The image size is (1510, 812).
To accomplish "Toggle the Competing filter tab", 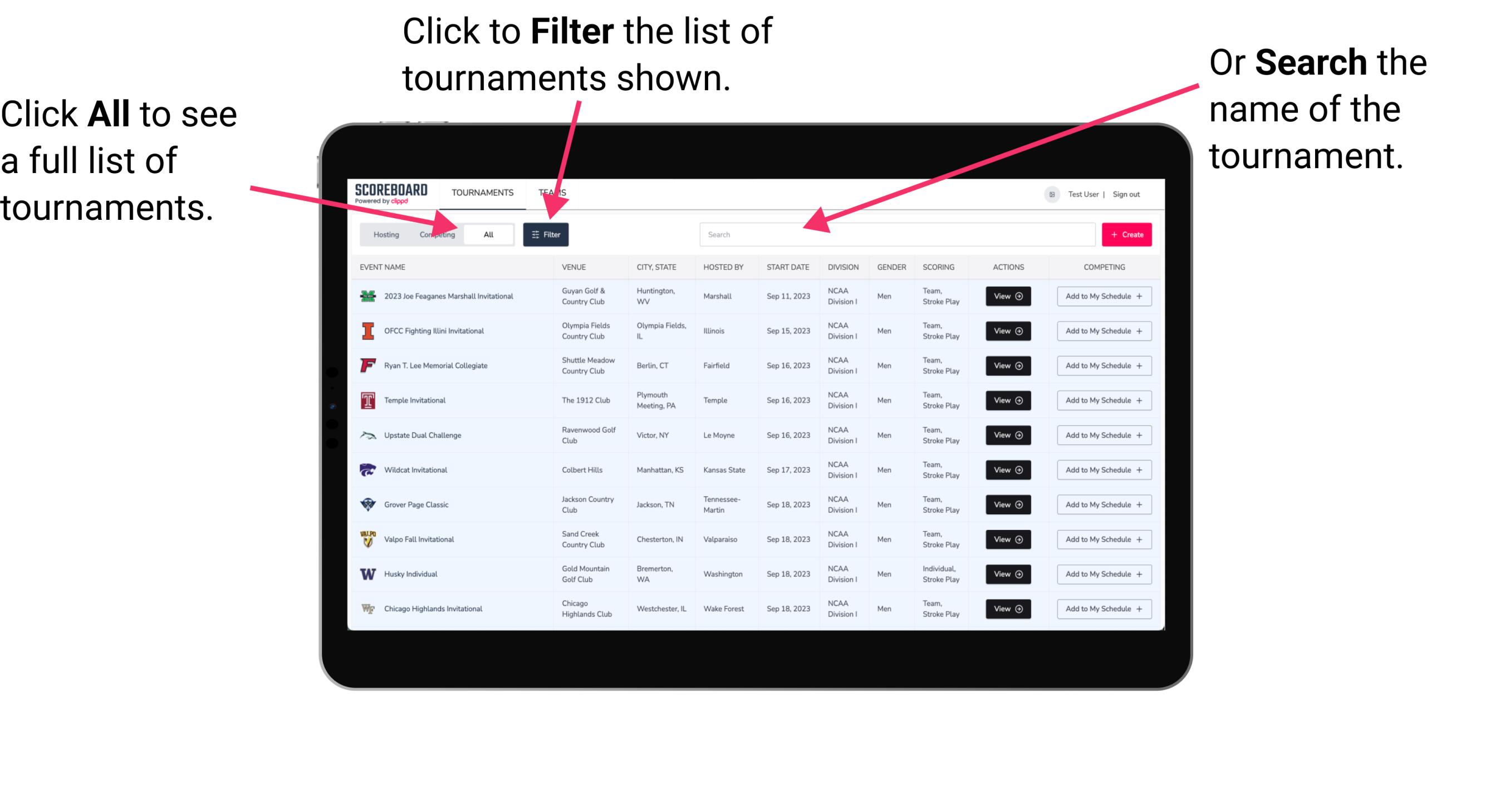I will pos(436,234).
